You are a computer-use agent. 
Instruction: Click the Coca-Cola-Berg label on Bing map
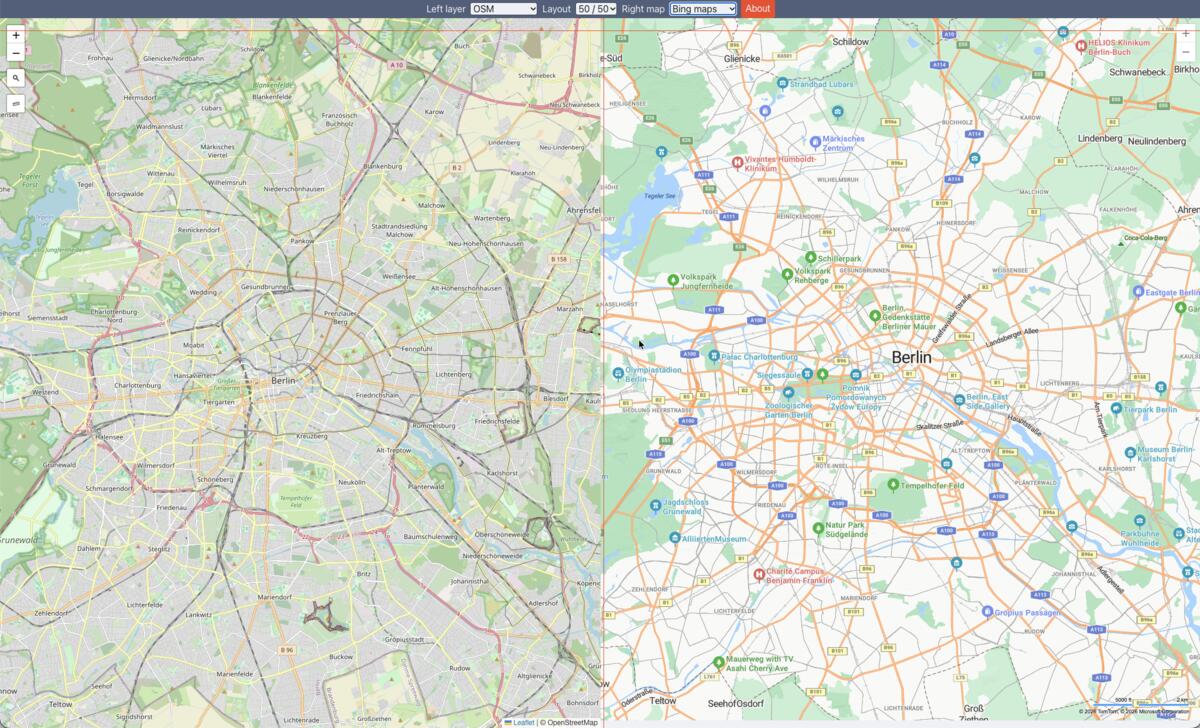(1145, 238)
